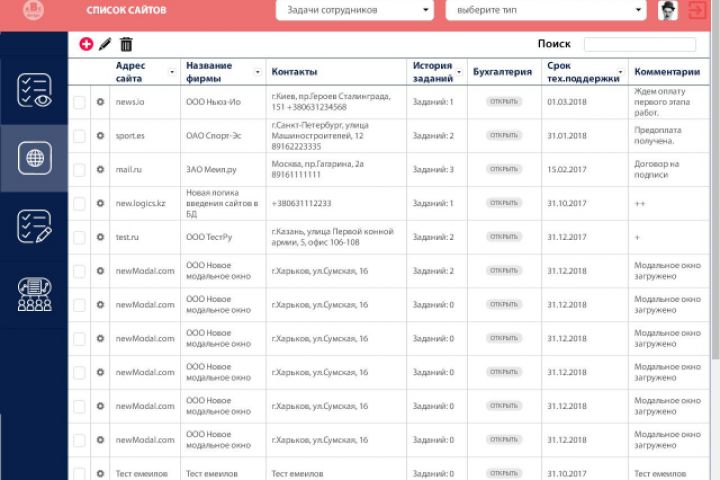Open the checklist with pencil sidebar icon
The width and height of the screenshot is (720, 480).
point(34,226)
